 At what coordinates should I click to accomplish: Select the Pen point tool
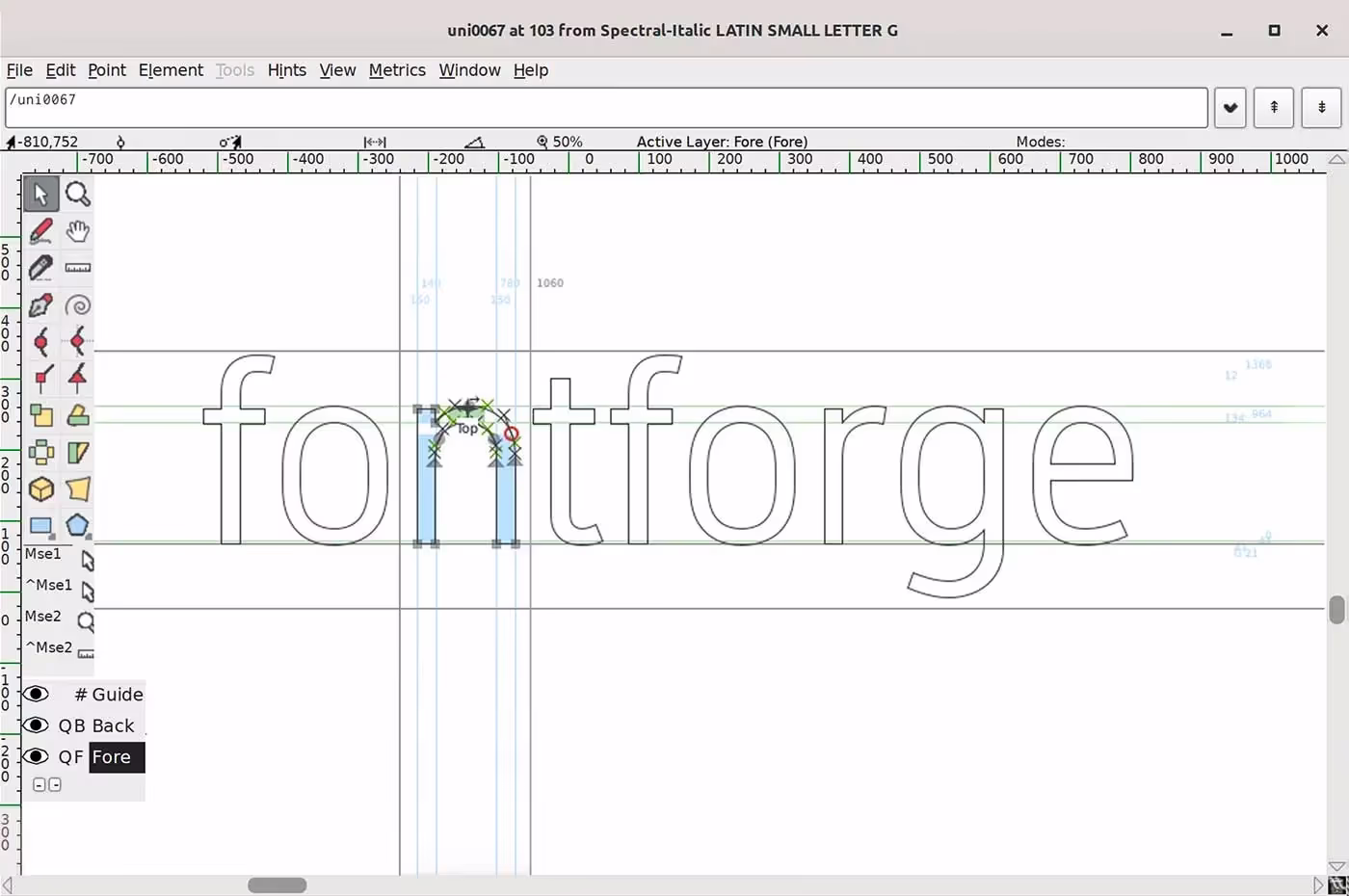pos(40,305)
